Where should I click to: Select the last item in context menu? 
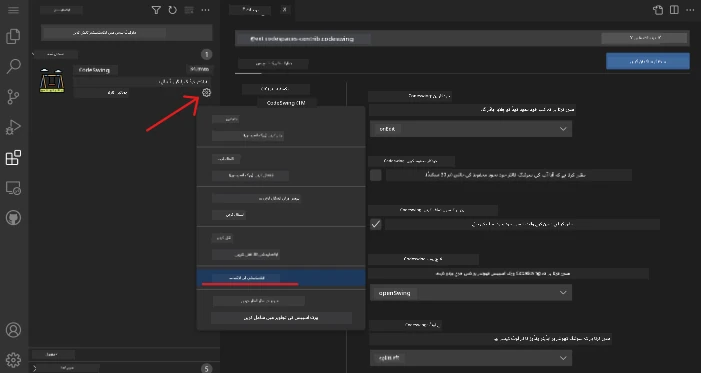(281, 318)
